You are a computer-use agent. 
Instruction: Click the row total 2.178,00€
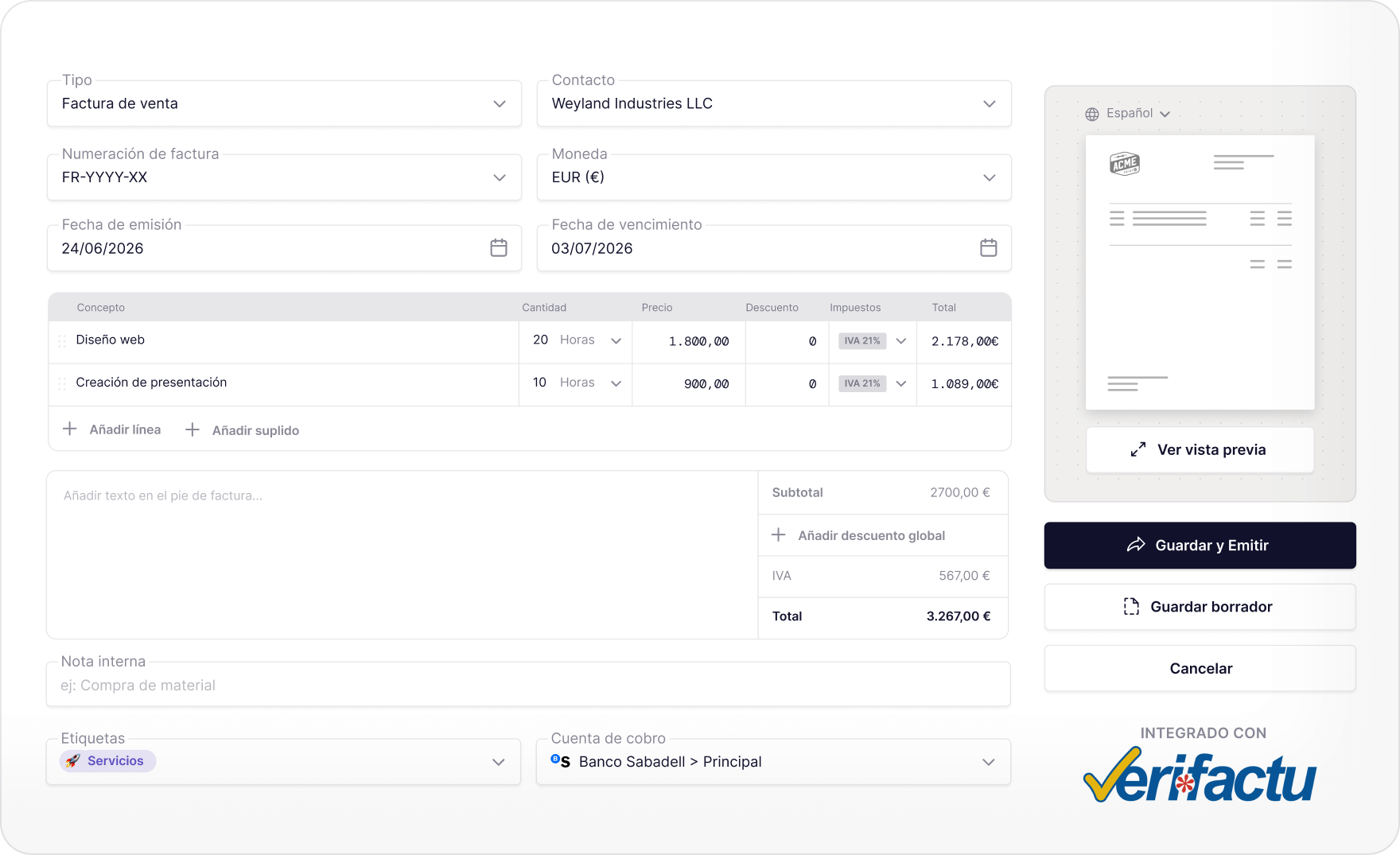click(965, 341)
